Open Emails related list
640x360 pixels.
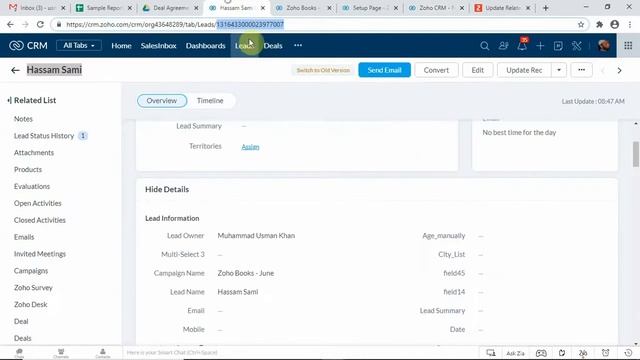tap(24, 237)
